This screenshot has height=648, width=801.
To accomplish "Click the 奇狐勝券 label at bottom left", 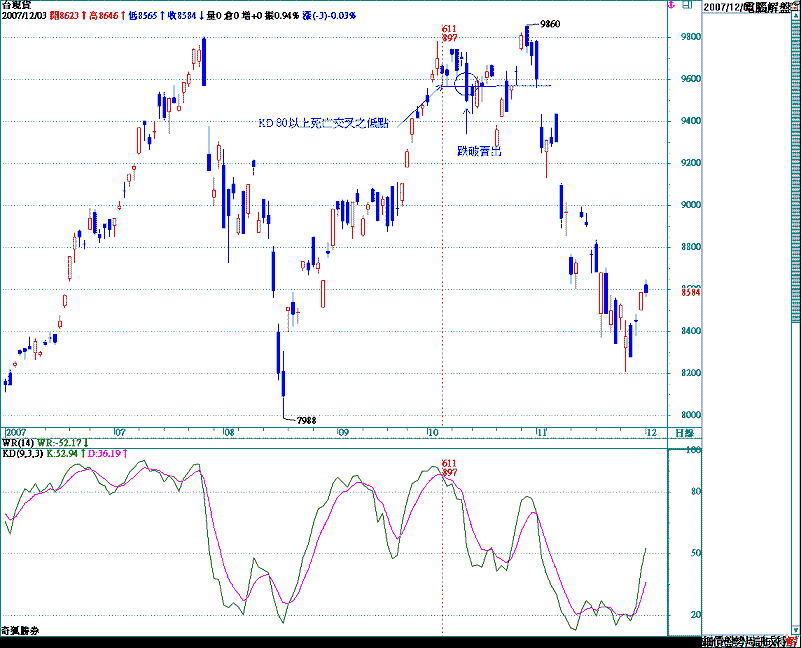I will [x=22, y=632].
